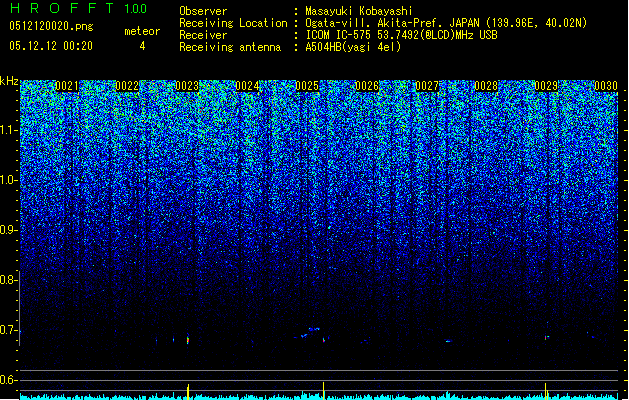Click the 0025 time marker
This screenshot has width=629, height=400.
[307, 86]
